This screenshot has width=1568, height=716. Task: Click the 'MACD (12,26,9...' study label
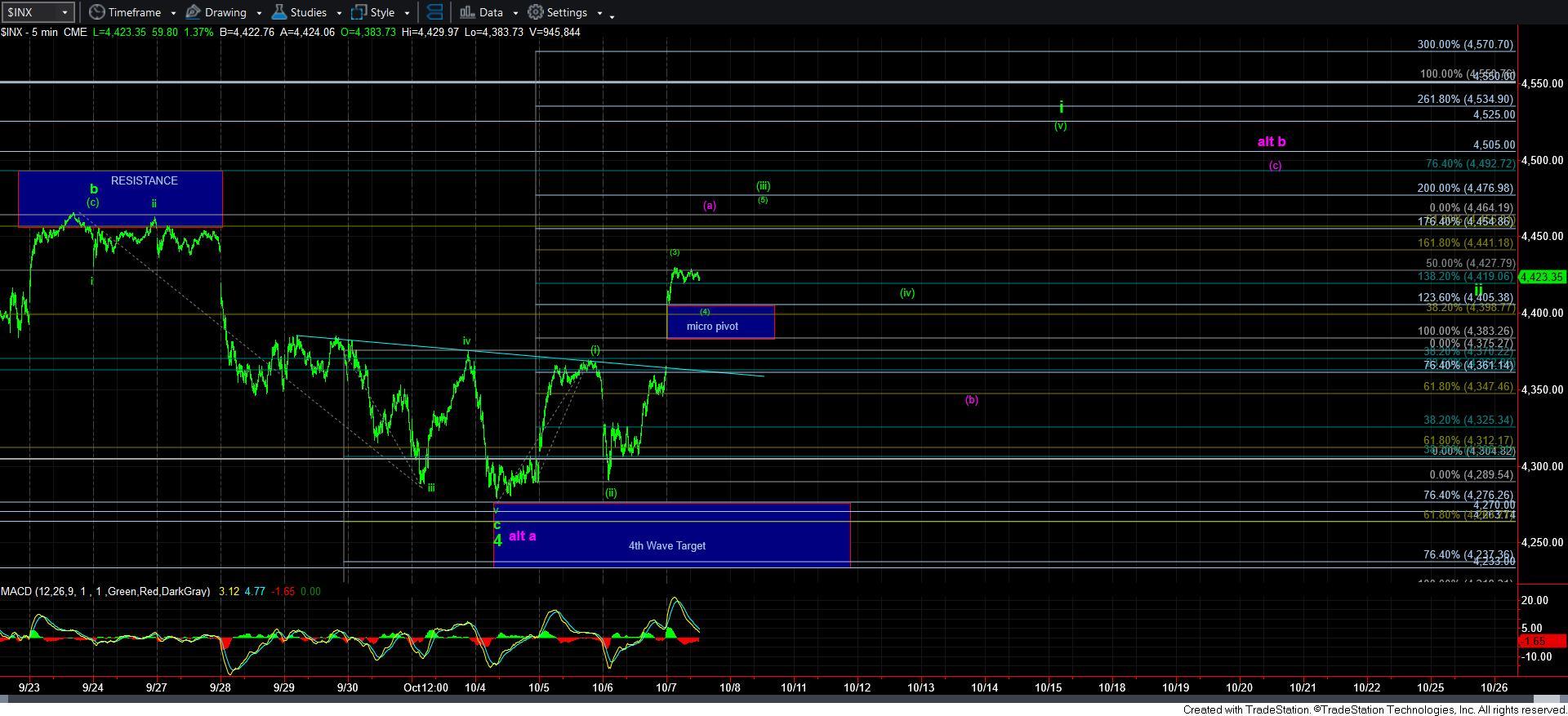point(105,591)
